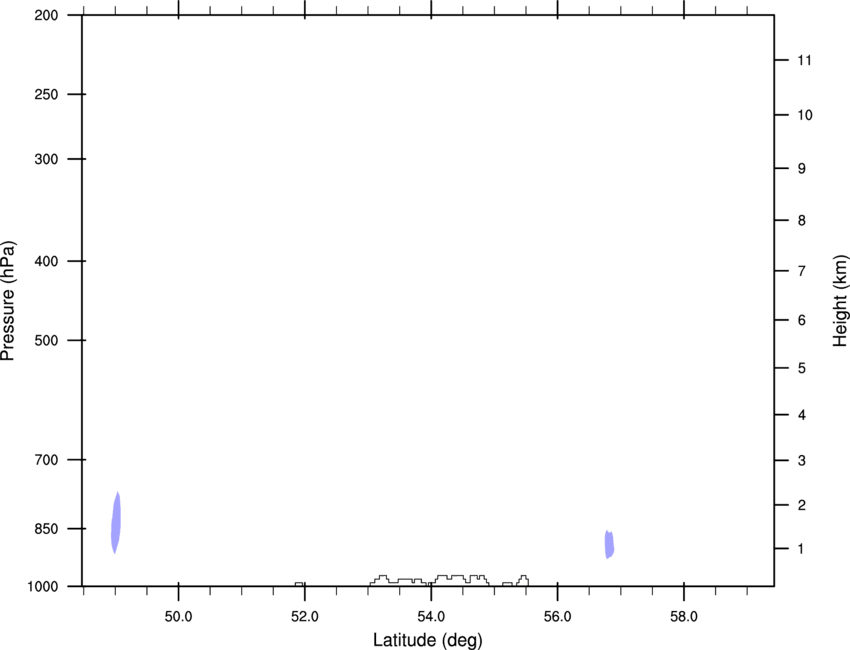Click the 250 pressure tick label
Viewport: 850px width, 650px height.
(46, 94)
